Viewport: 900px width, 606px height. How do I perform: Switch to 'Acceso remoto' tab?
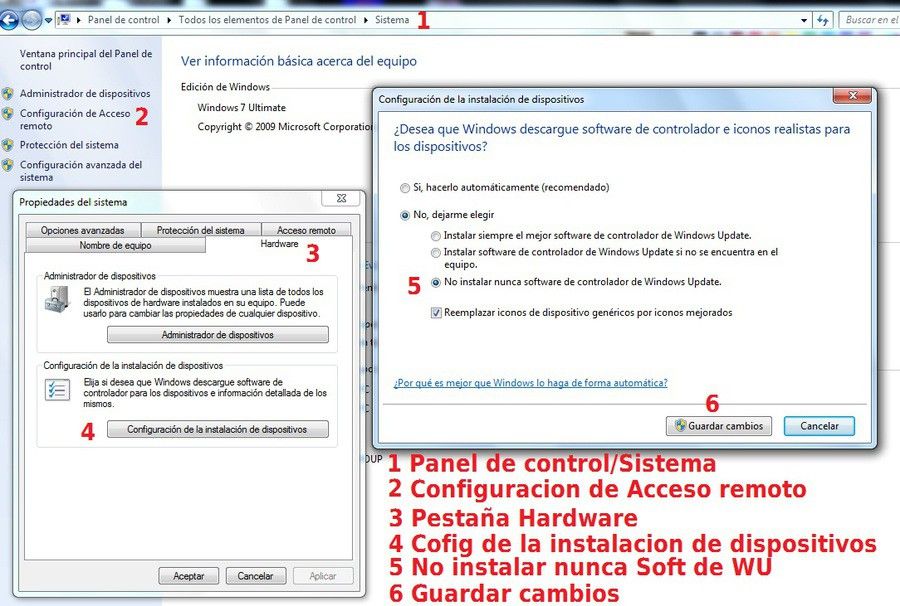306,230
